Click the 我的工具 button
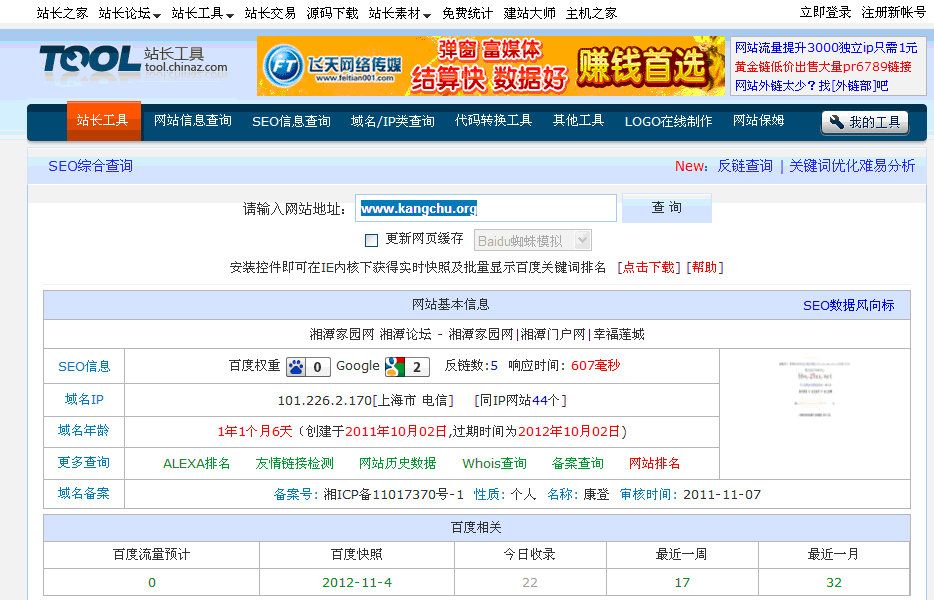934x600 pixels. pyautogui.click(x=865, y=123)
